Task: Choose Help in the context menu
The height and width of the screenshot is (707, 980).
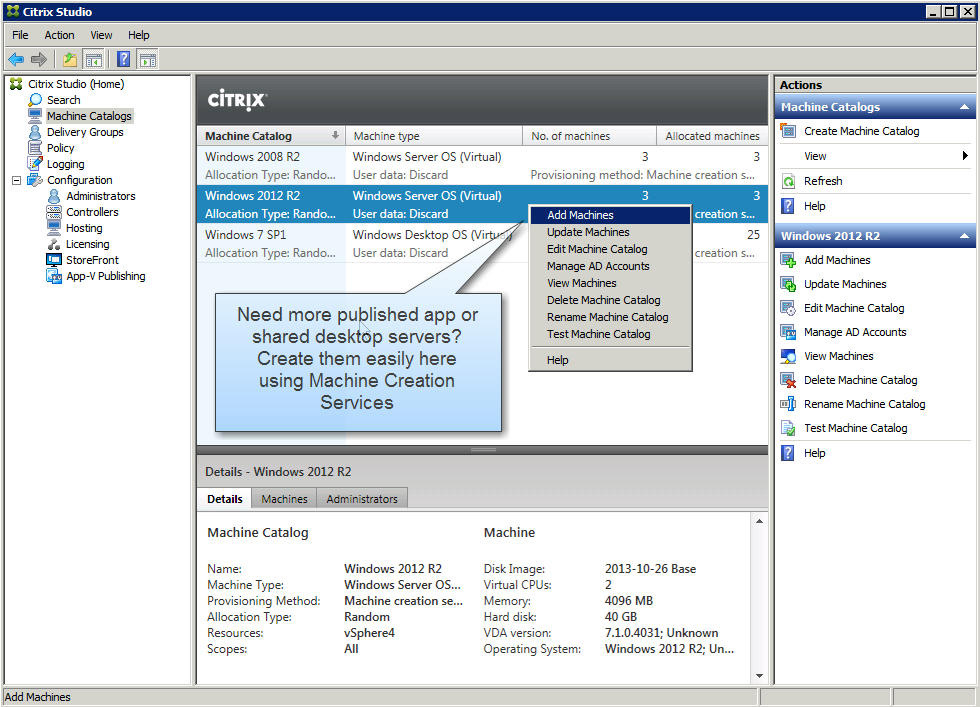Action: pos(610,360)
